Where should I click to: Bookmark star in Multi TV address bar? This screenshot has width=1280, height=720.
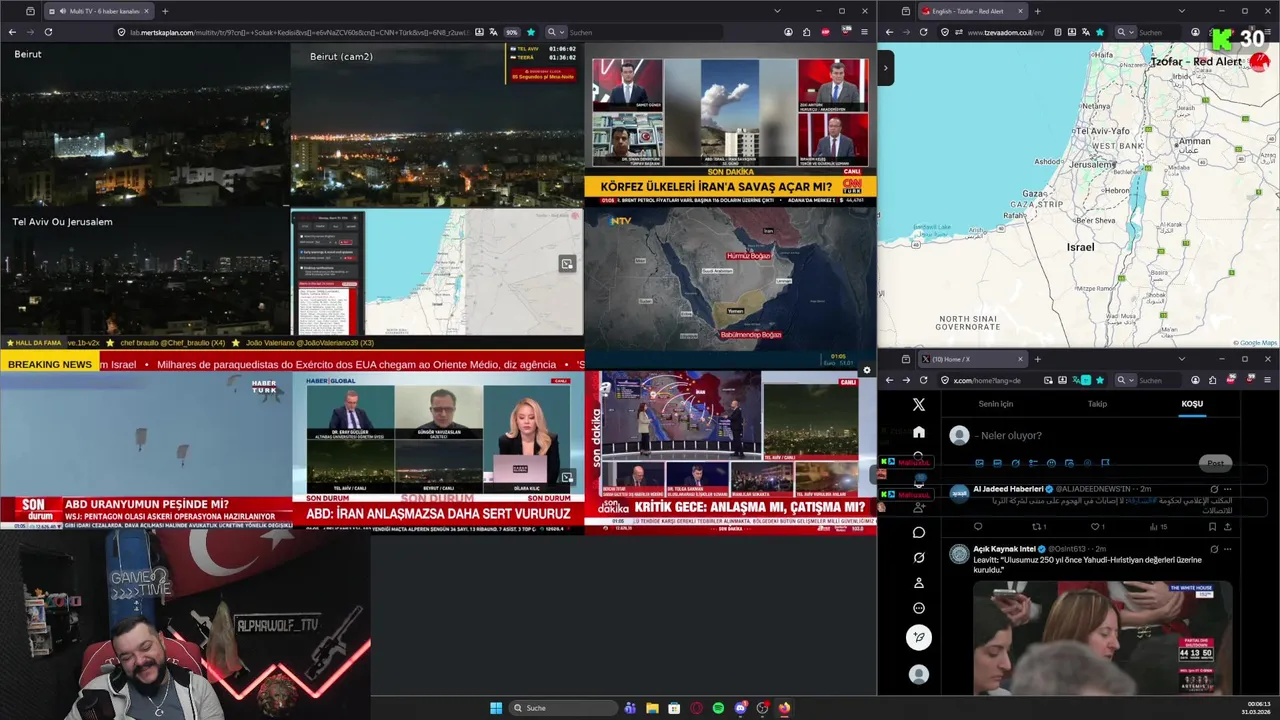[x=531, y=32]
